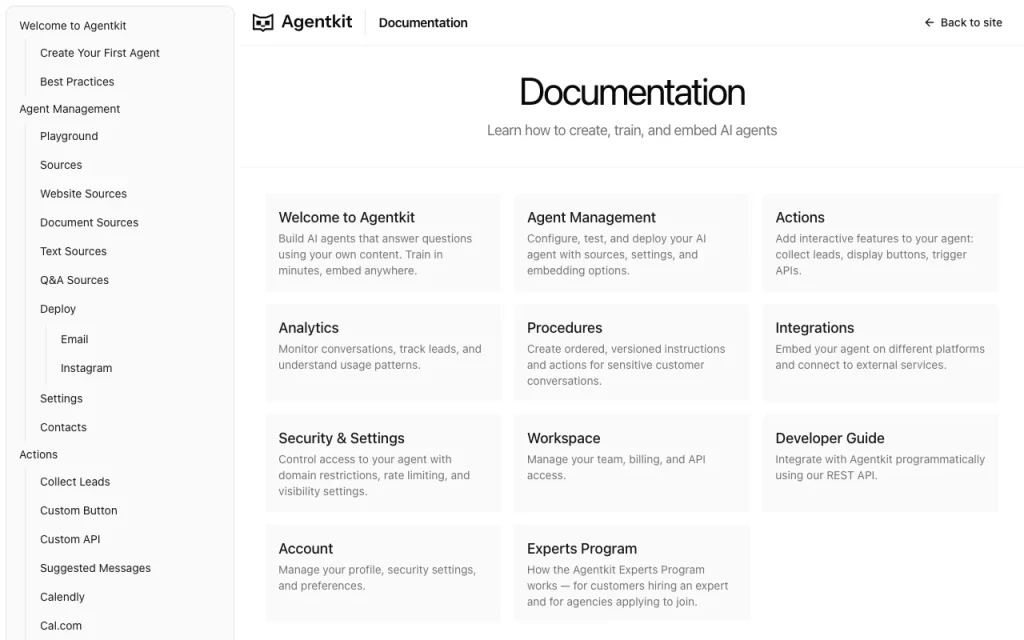Open the Workspace card
This screenshot has width=1024, height=640.
pyautogui.click(x=632, y=463)
